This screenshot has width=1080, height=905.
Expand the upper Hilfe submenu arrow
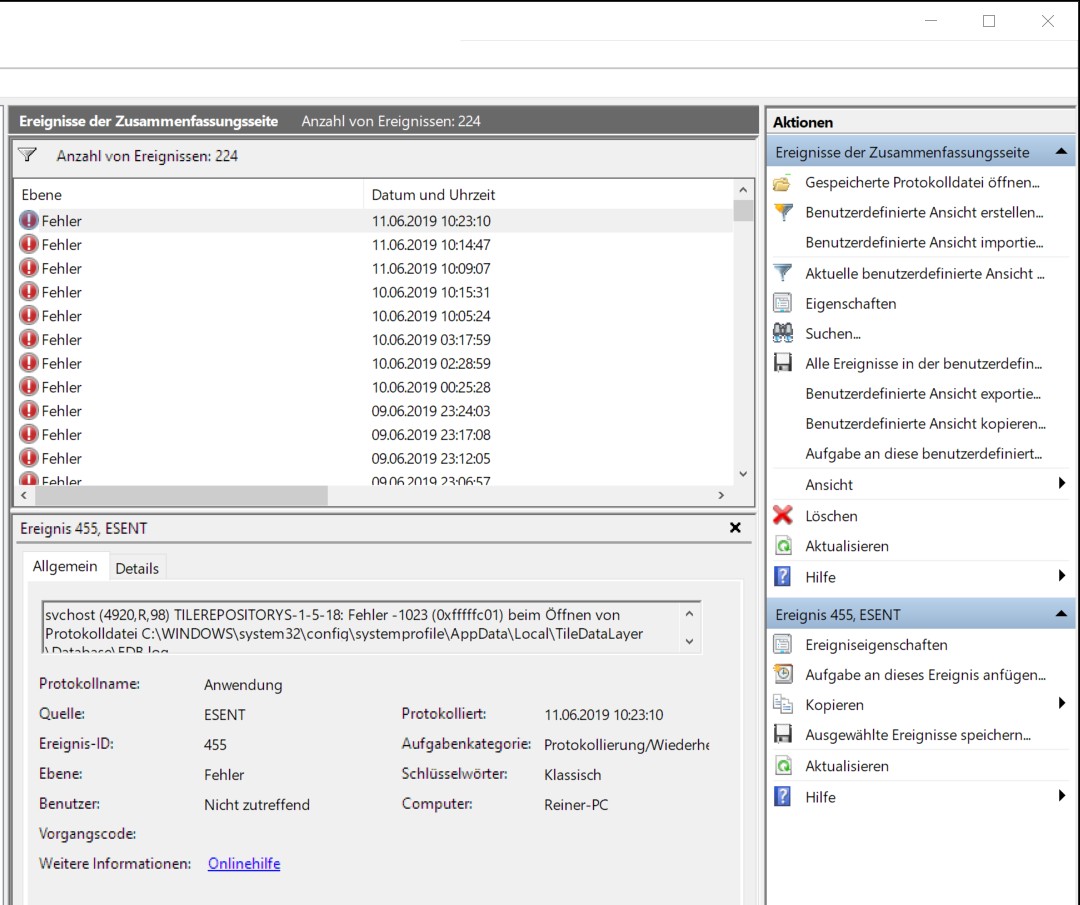1061,576
